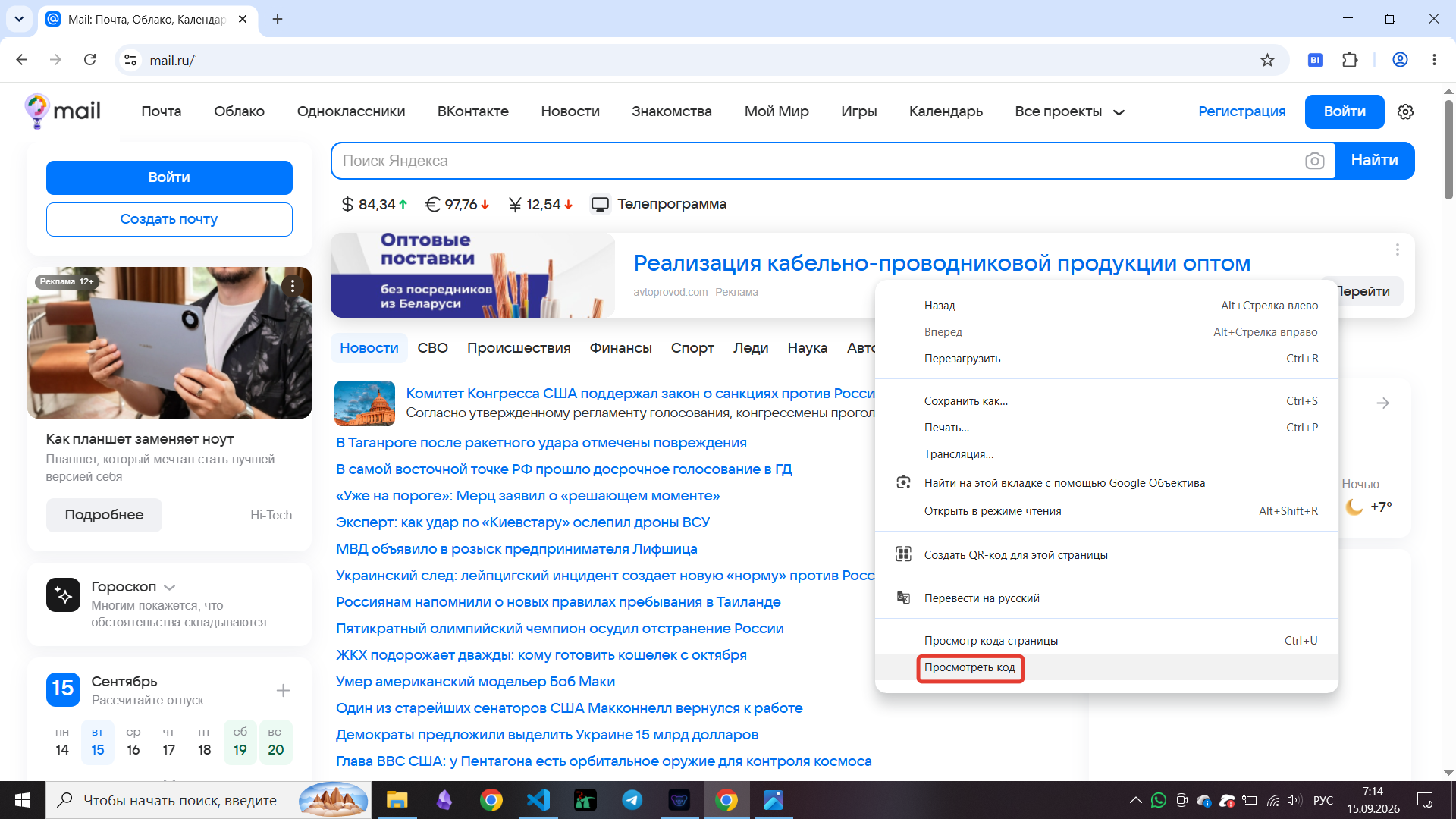Image resolution: width=1456 pixels, height=819 pixels.
Task: Click the Найти search button
Action: pyautogui.click(x=1374, y=161)
